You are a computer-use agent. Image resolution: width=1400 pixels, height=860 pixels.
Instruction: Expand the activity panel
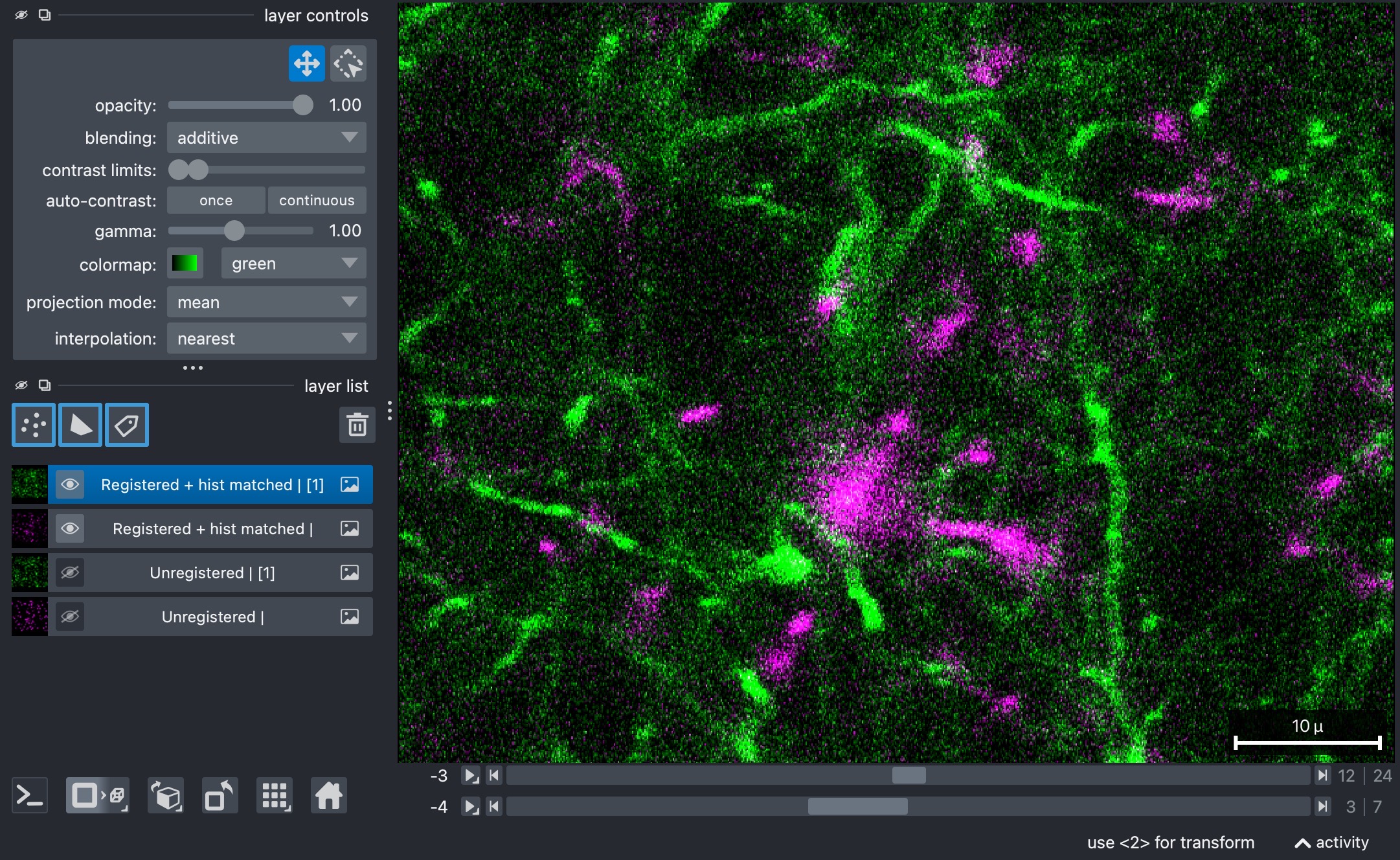tap(1331, 842)
